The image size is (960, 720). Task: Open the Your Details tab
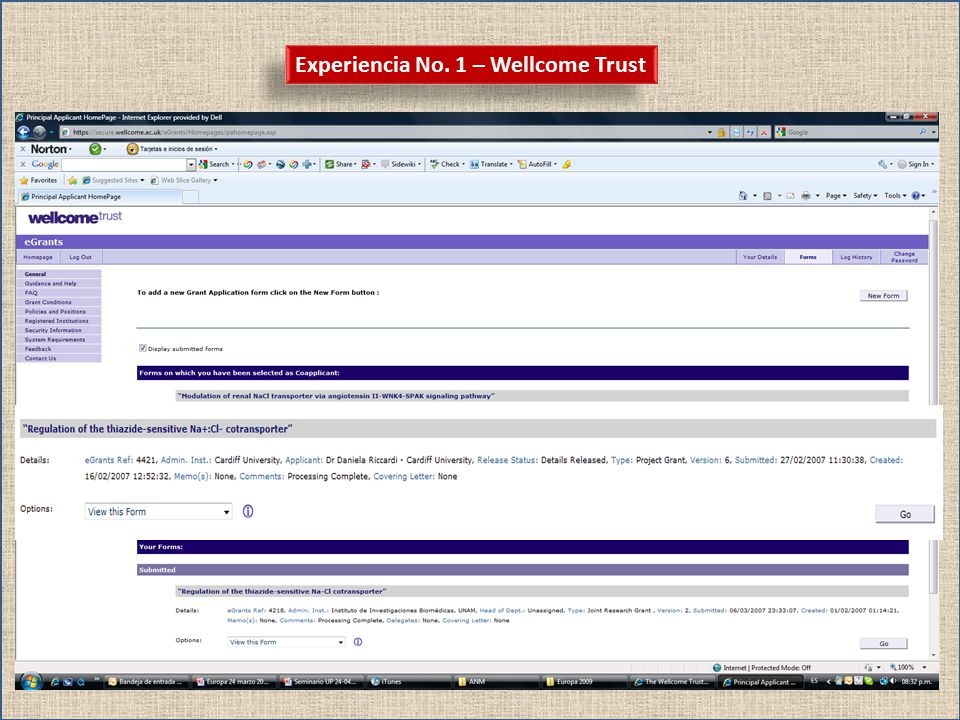(760, 257)
